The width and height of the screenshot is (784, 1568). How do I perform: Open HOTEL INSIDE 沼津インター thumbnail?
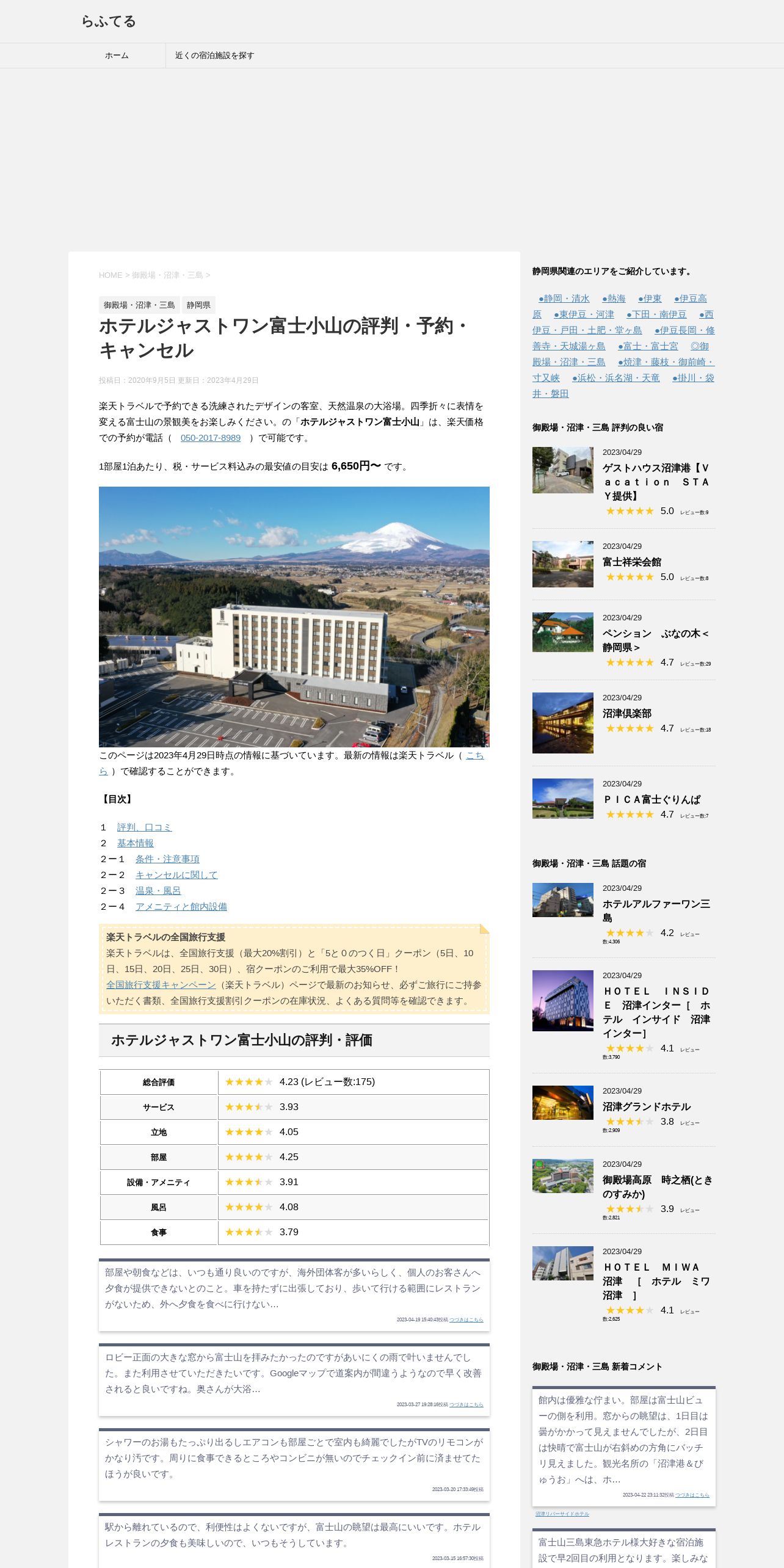pos(563,1001)
